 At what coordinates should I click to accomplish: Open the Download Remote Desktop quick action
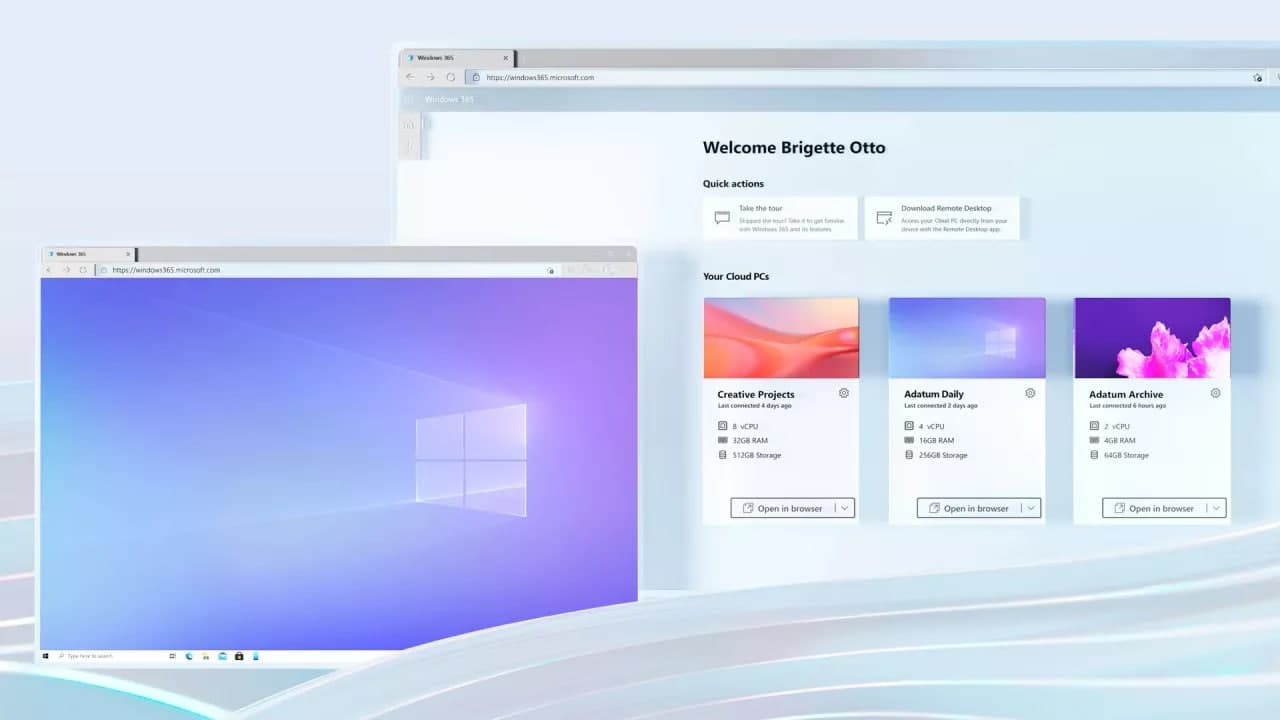pyautogui.click(x=941, y=217)
